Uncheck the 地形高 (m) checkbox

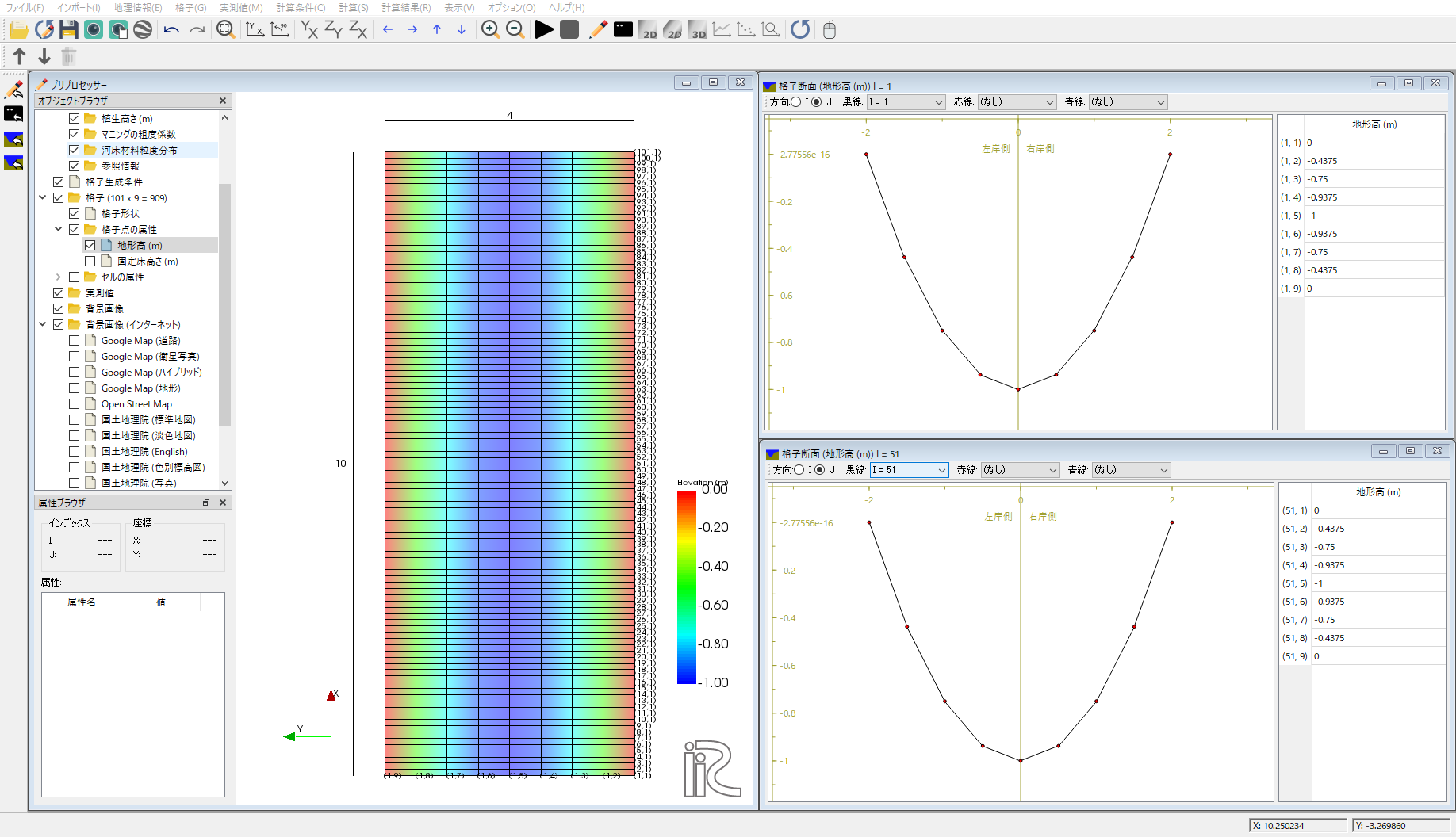click(x=90, y=246)
